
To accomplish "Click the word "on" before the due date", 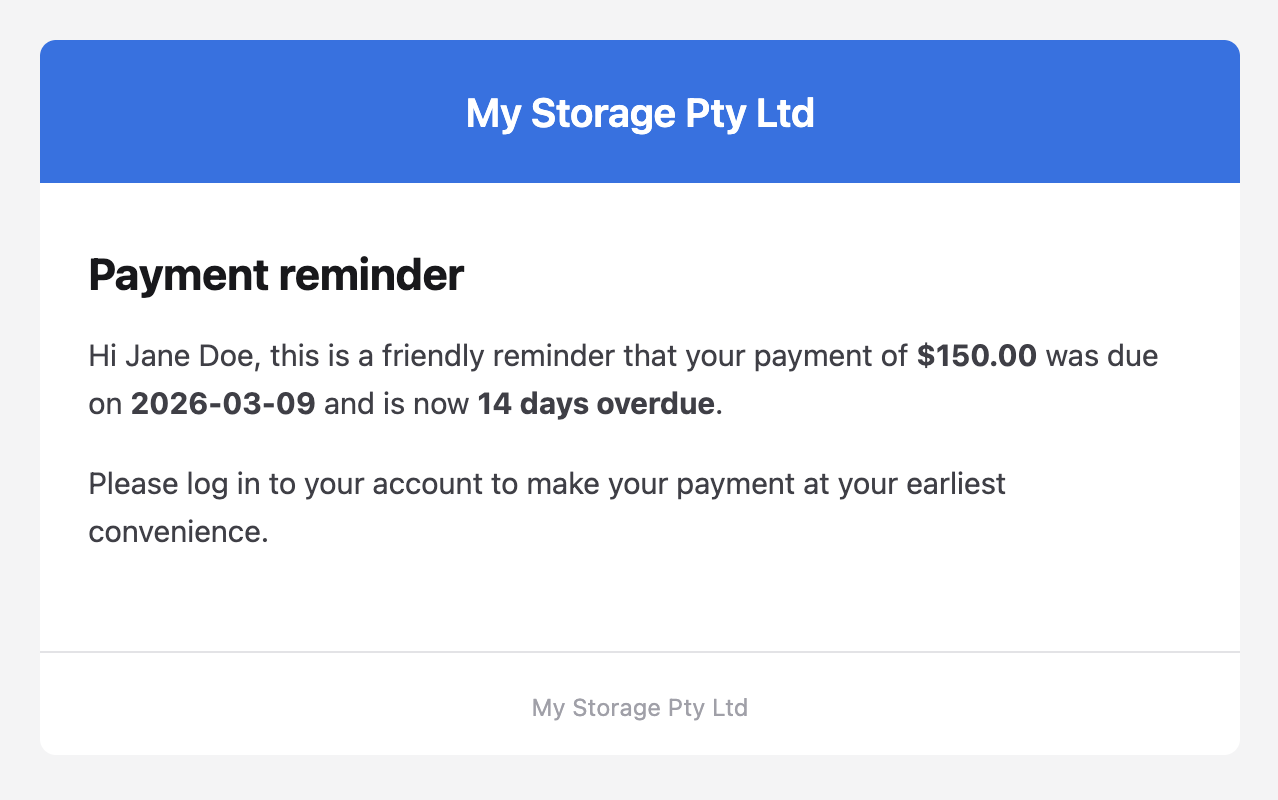I will [105, 404].
